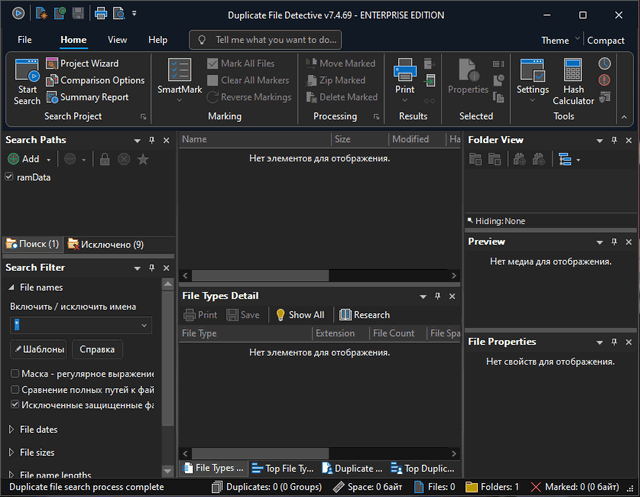This screenshot has height=497, width=640.
Task: Click the red alert icon in Tools group
Action: [604, 80]
